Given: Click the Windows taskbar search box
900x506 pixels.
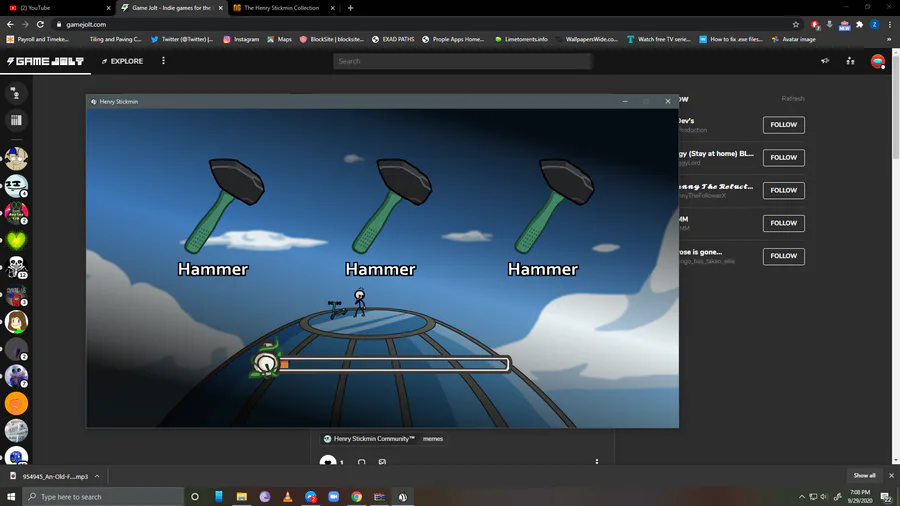Looking at the screenshot, I should pos(103,497).
